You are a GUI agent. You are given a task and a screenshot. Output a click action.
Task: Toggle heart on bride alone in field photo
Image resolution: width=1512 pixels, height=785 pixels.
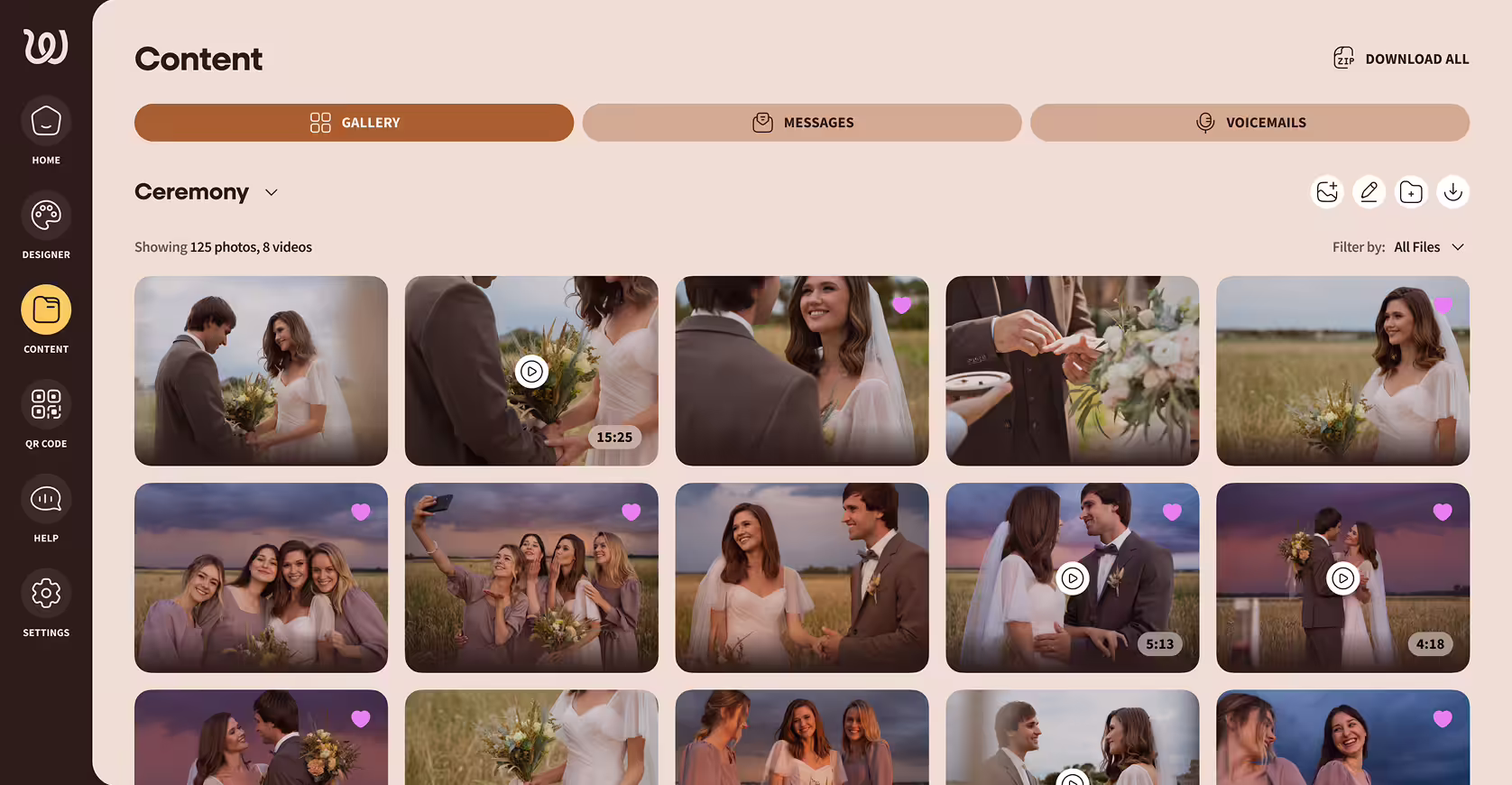pyautogui.click(x=1443, y=305)
